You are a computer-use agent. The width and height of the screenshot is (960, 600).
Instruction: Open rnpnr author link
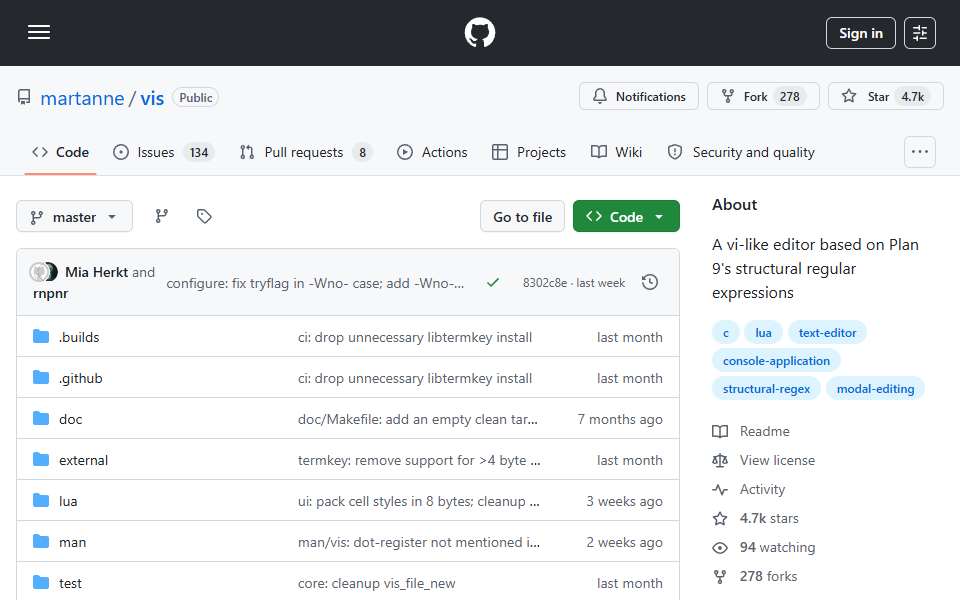pyautogui.click(x=51, y=293)
